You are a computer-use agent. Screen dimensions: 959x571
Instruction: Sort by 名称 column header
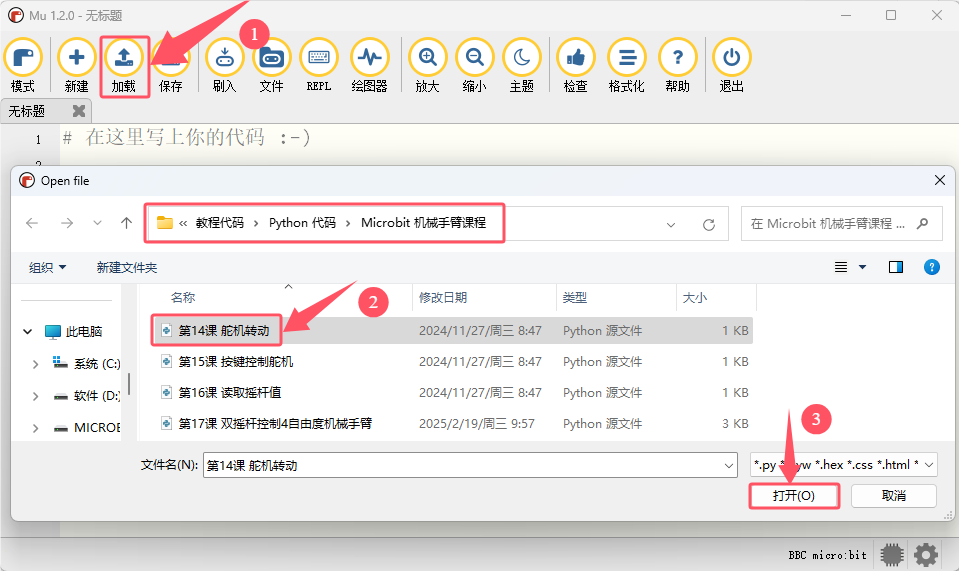tap(182, 298)
